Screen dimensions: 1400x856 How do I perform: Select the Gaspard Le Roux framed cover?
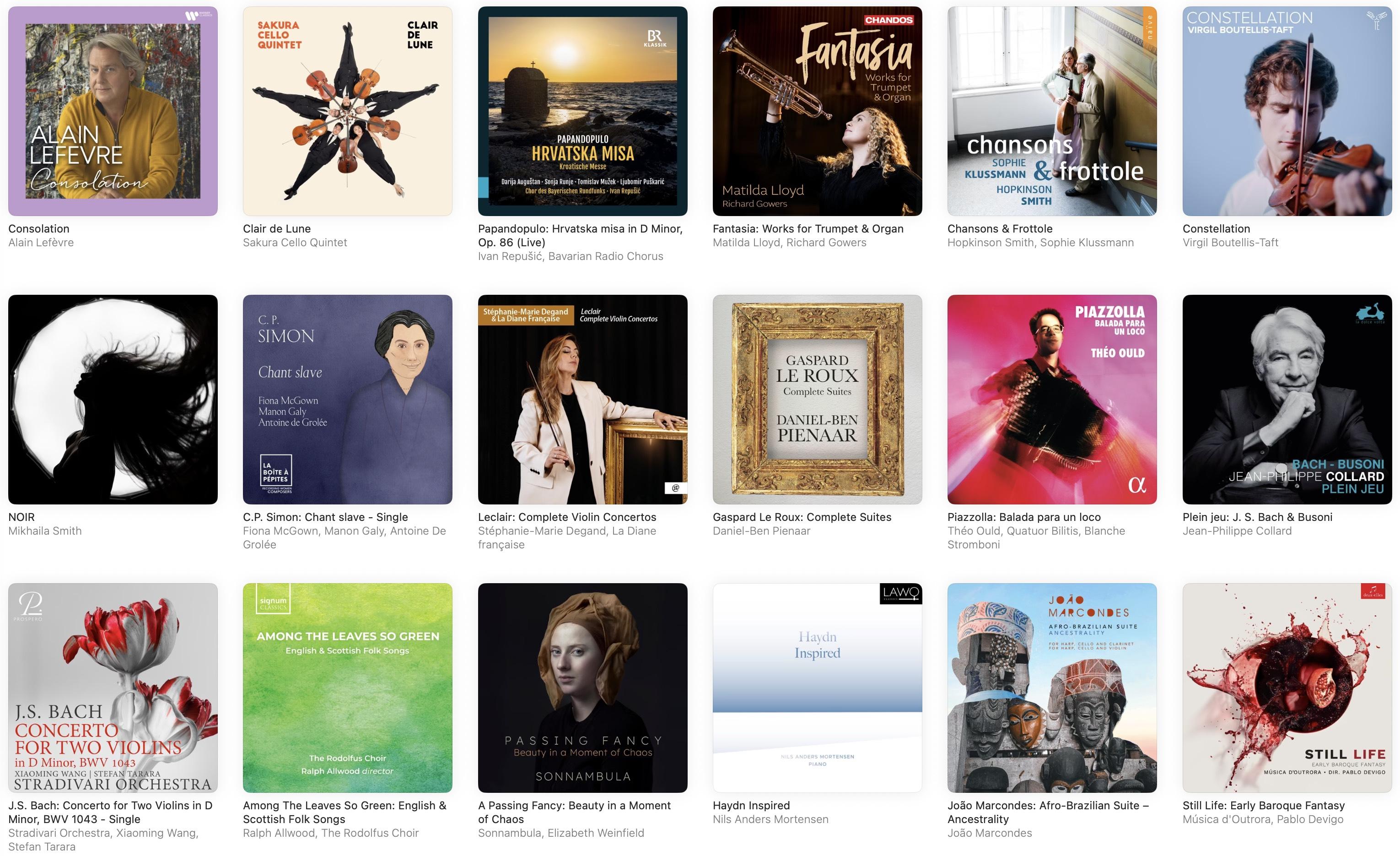click(817, 399)
